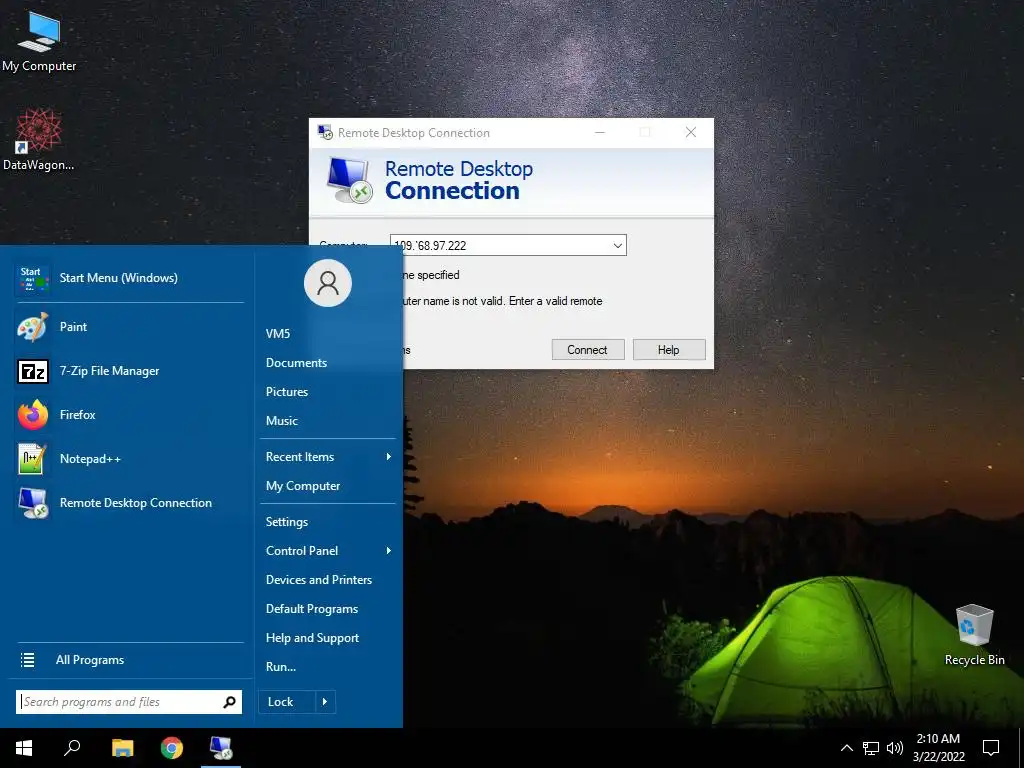Show hidden tray icons chevron
The image size is (1024, 768).
846,748
